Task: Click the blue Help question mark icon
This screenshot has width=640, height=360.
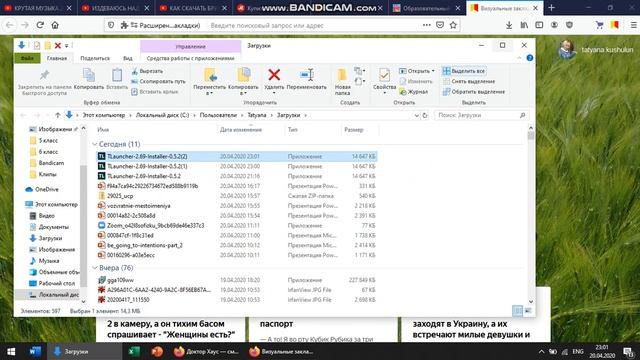Action: tap(530, 58)
